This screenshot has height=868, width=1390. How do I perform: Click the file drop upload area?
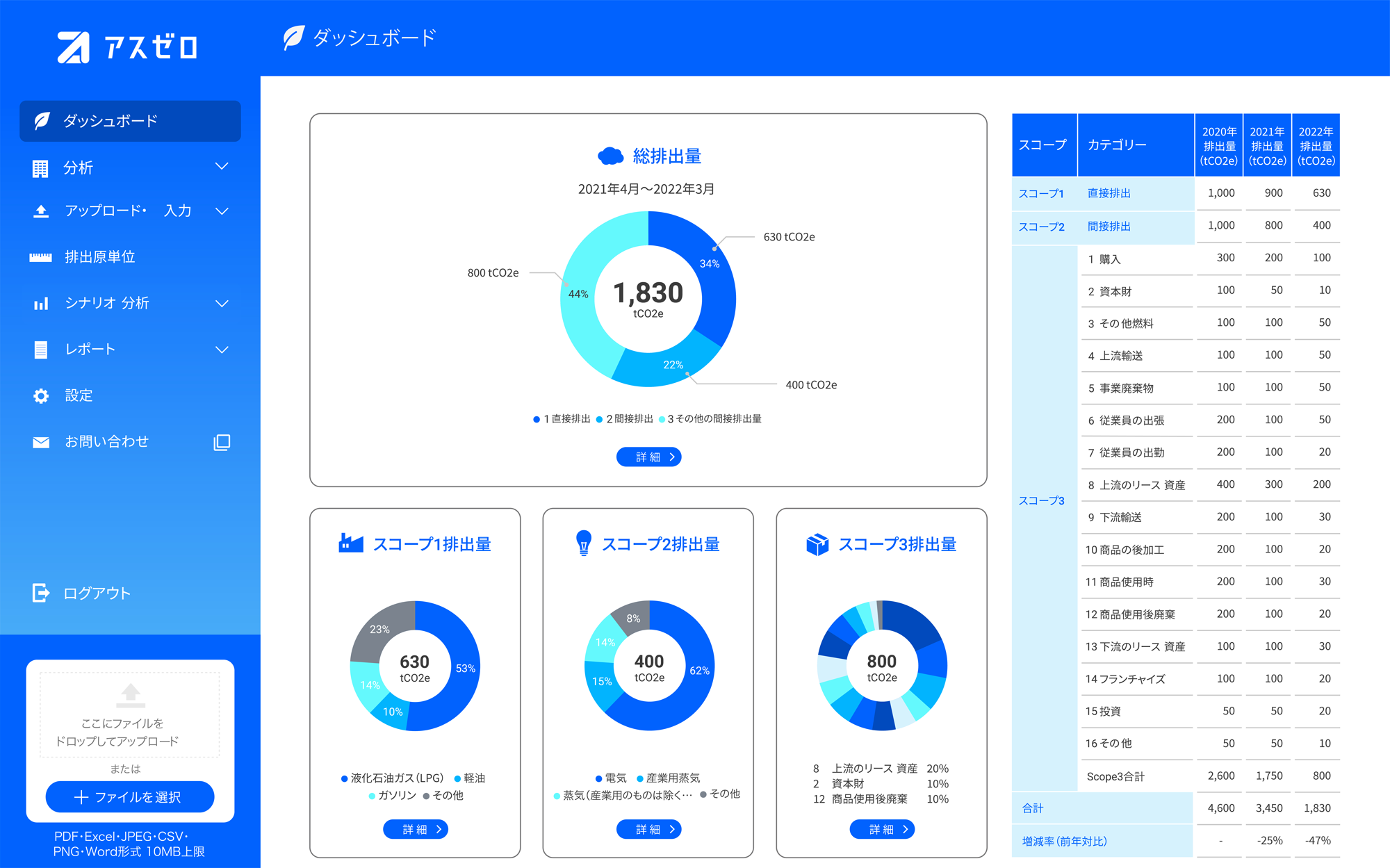click(x=130, y=714)
